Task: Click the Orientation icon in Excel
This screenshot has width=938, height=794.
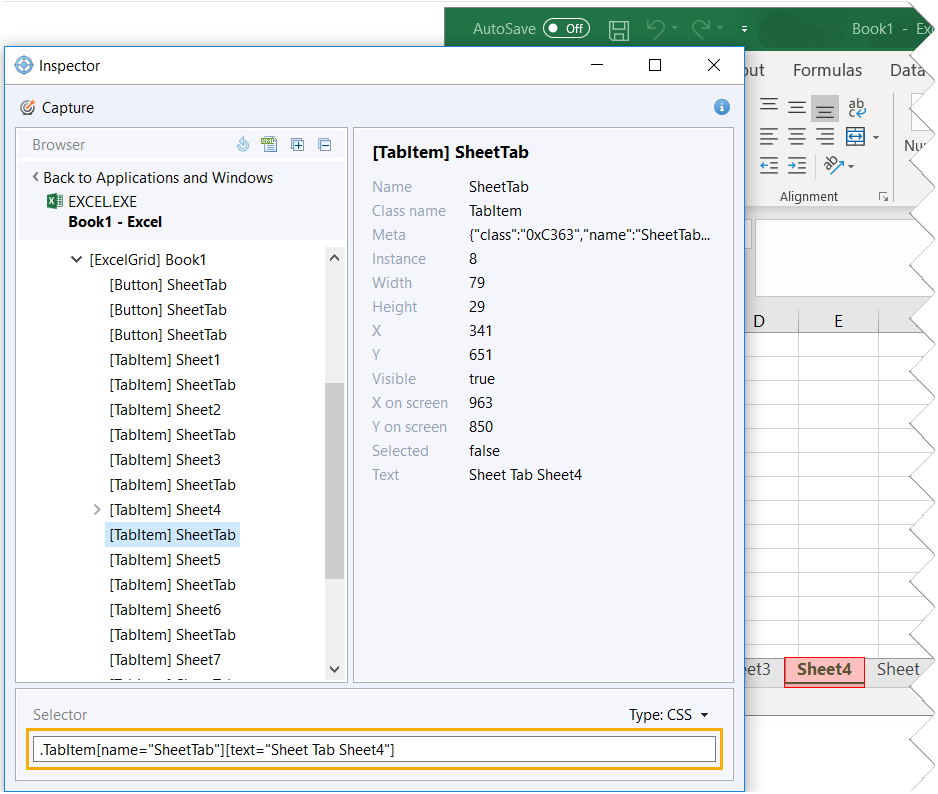Action: (x=833, y=165)
